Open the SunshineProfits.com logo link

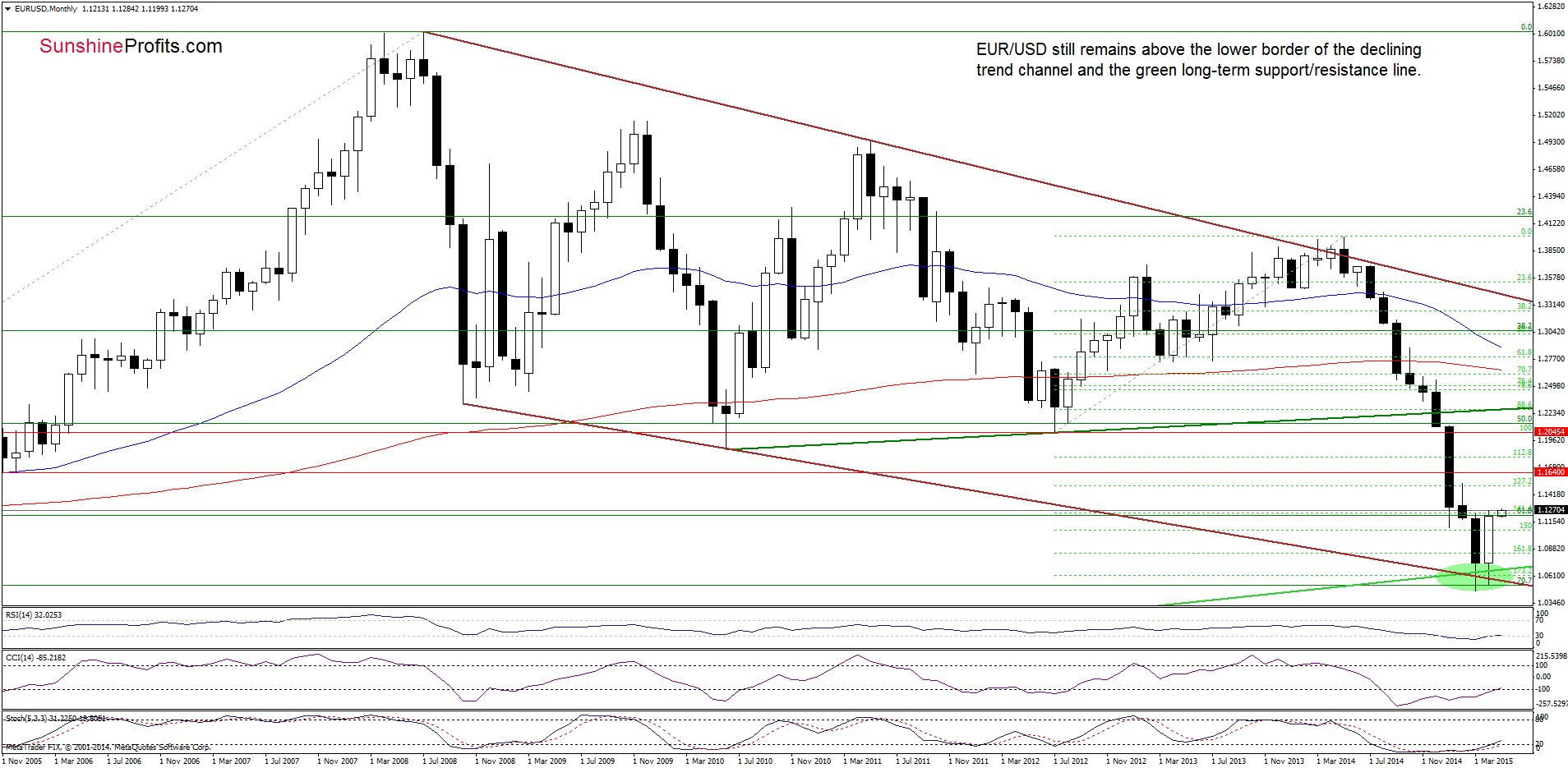(x=131, y=46)
